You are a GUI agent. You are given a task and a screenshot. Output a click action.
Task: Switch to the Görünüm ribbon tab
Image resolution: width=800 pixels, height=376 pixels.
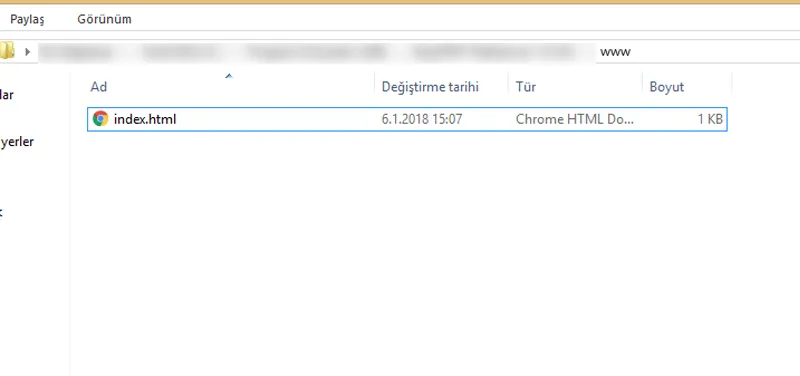[105, 19]
